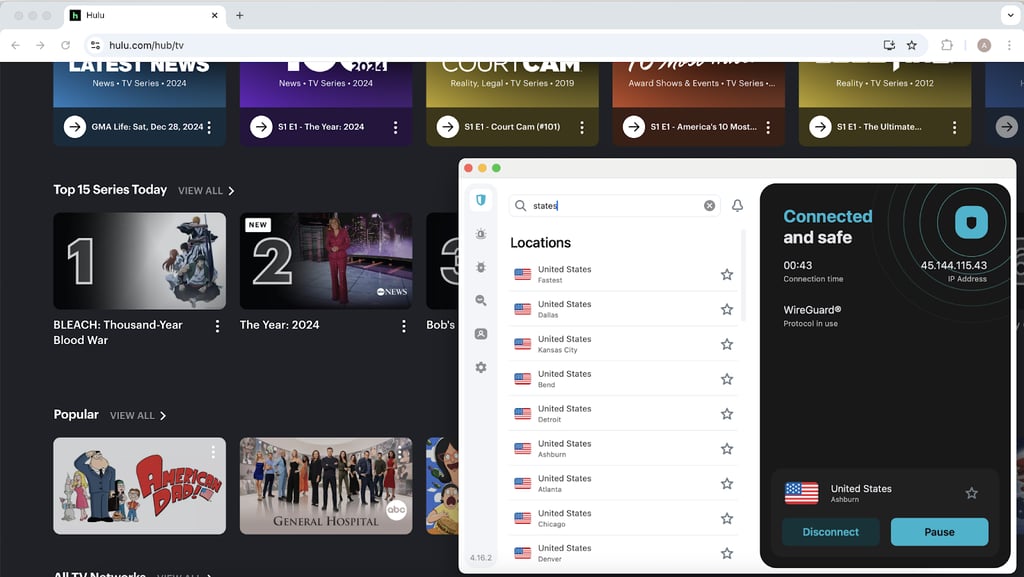Play S1 E1 - America's 10 Most
The height and width of the screenshot is (577, 1024).
(633, 127)
